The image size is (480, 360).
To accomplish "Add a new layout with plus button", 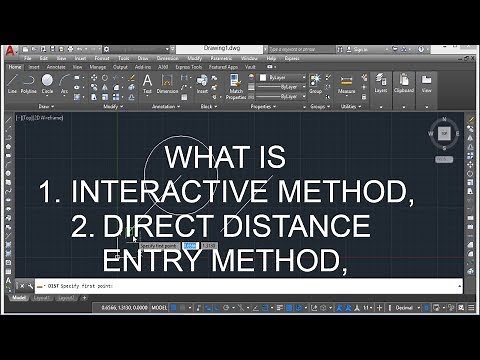I will tap(84, 298).
